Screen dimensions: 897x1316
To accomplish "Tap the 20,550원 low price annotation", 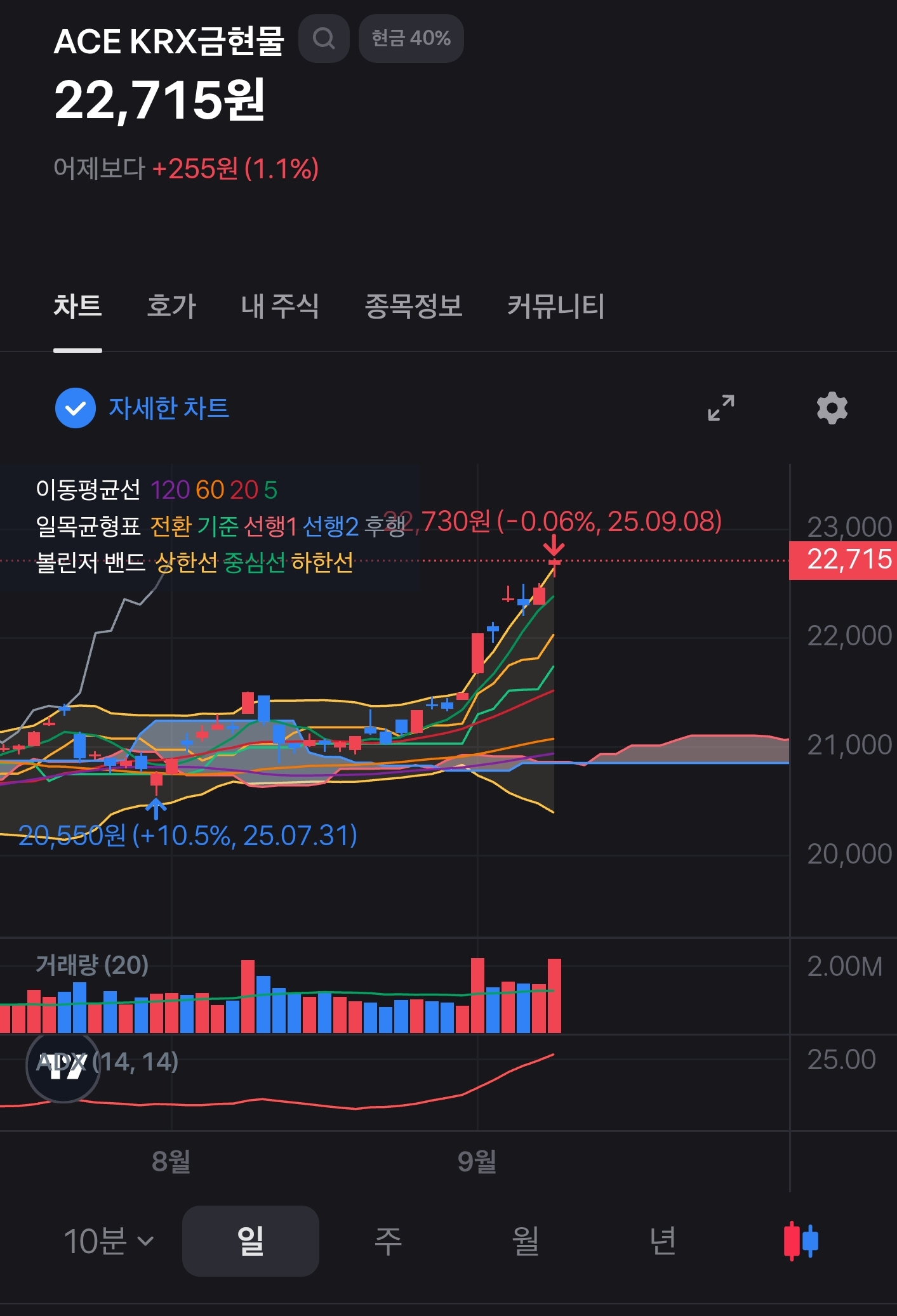I will click(x=188, y=836).
